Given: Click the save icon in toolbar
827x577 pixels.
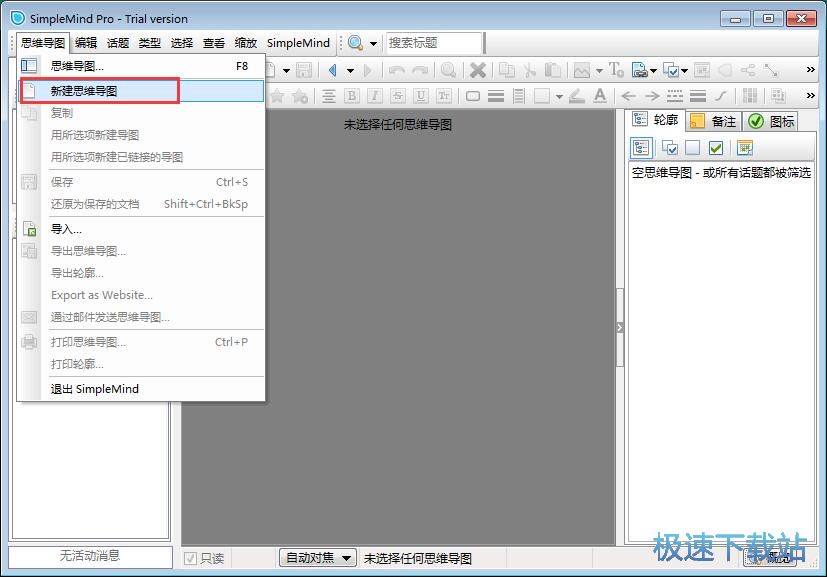Looking at the screenshot, I should click(304, 70).
